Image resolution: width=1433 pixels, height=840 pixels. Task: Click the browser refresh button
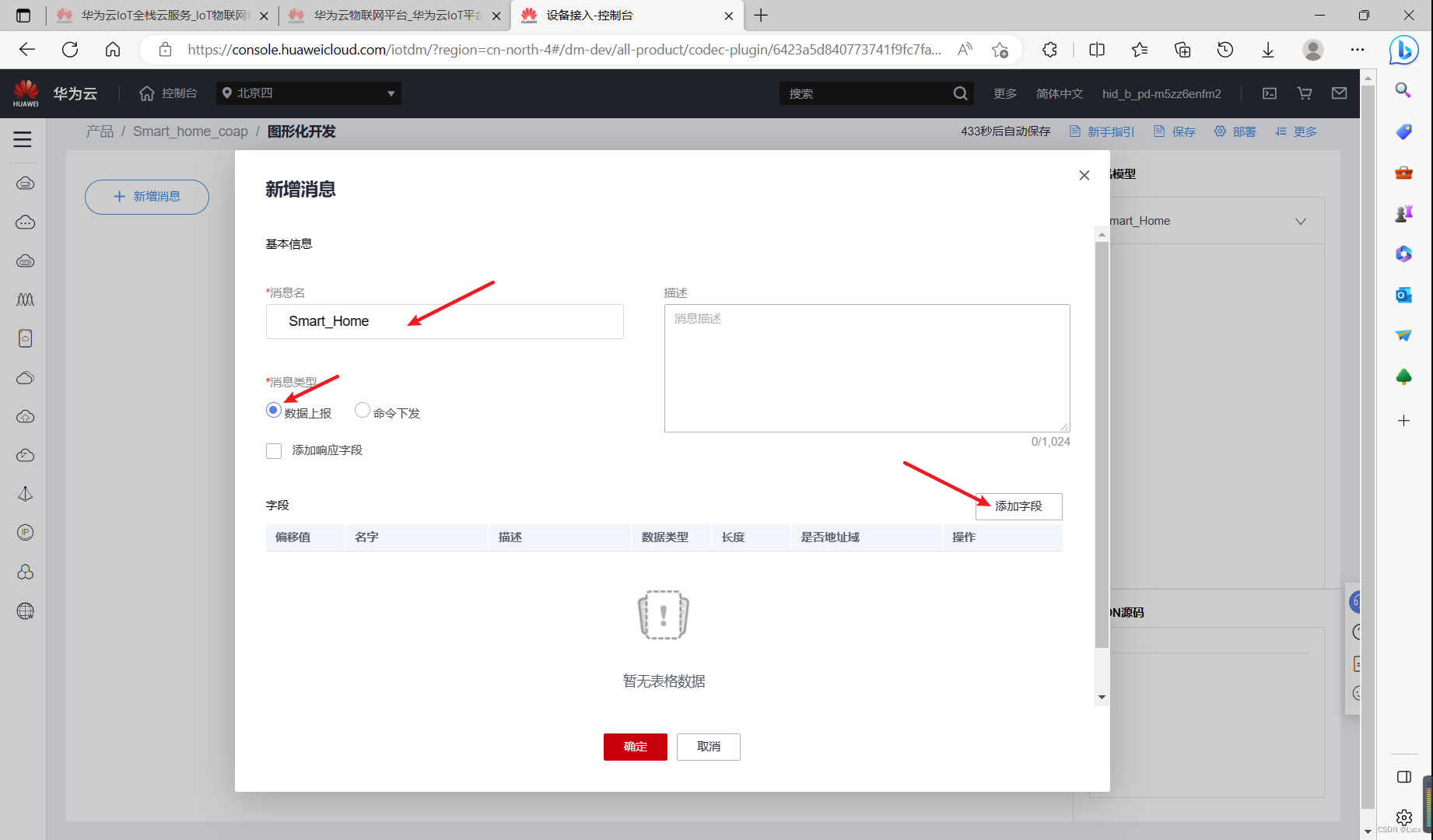pos(70,50)
